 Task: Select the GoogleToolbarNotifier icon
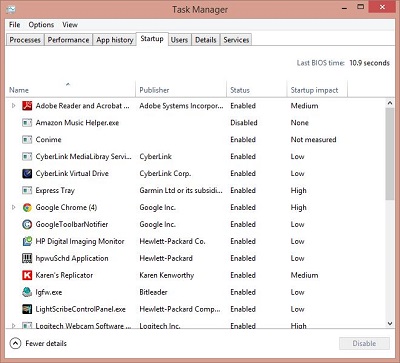pos(27,224)
